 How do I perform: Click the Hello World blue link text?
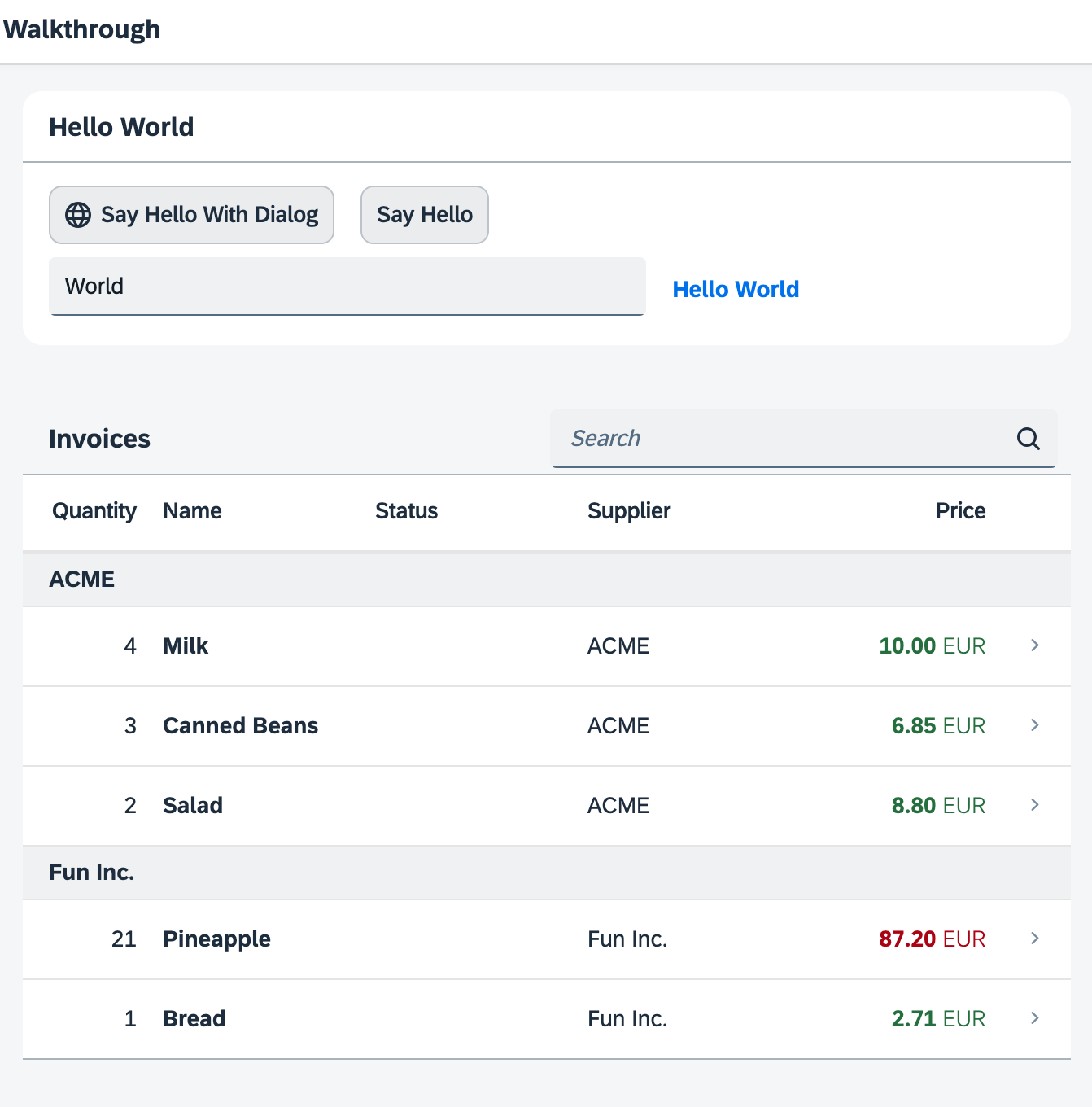coord(736,290)
